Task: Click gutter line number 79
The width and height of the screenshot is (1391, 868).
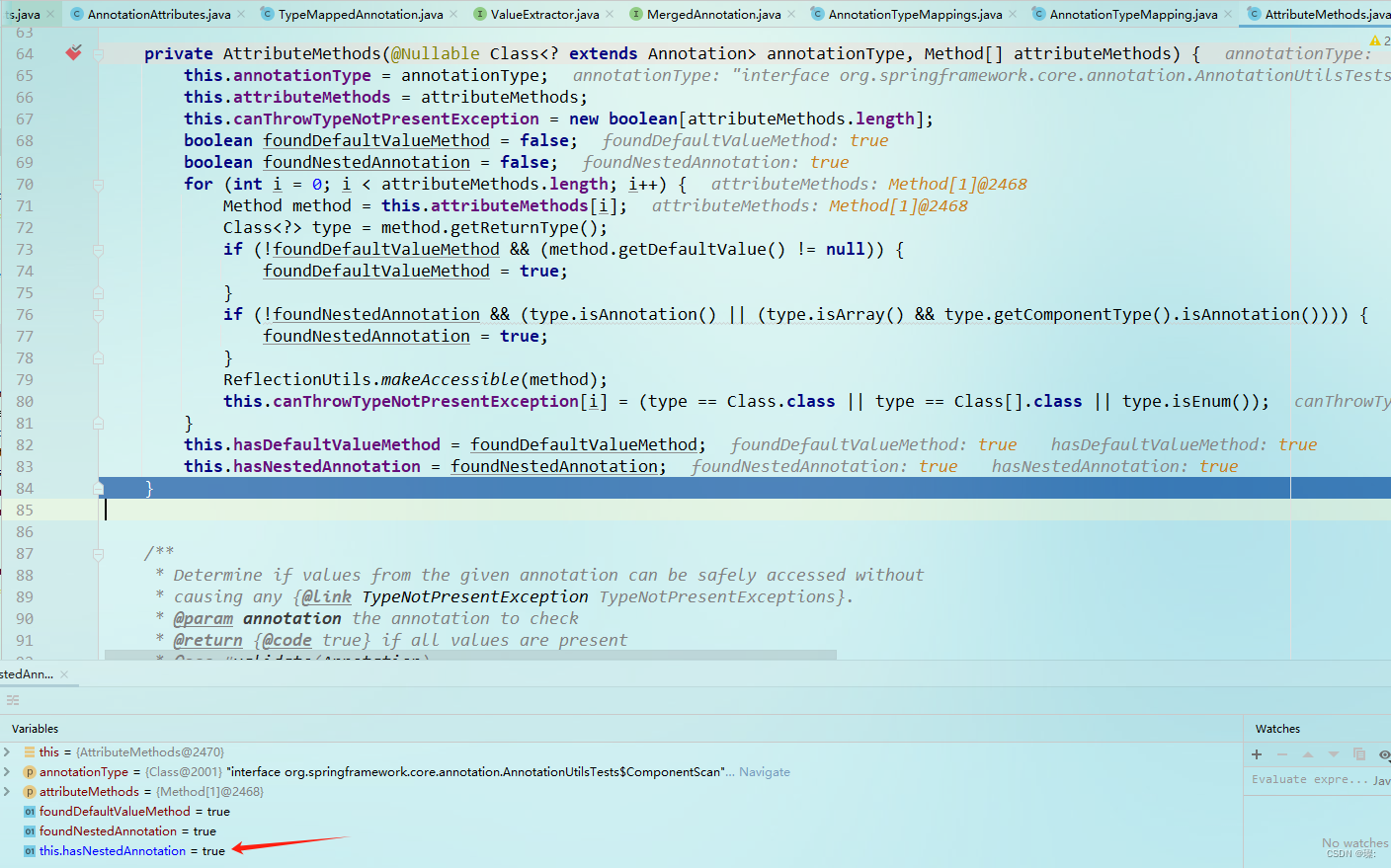Action: coord(25,380)
